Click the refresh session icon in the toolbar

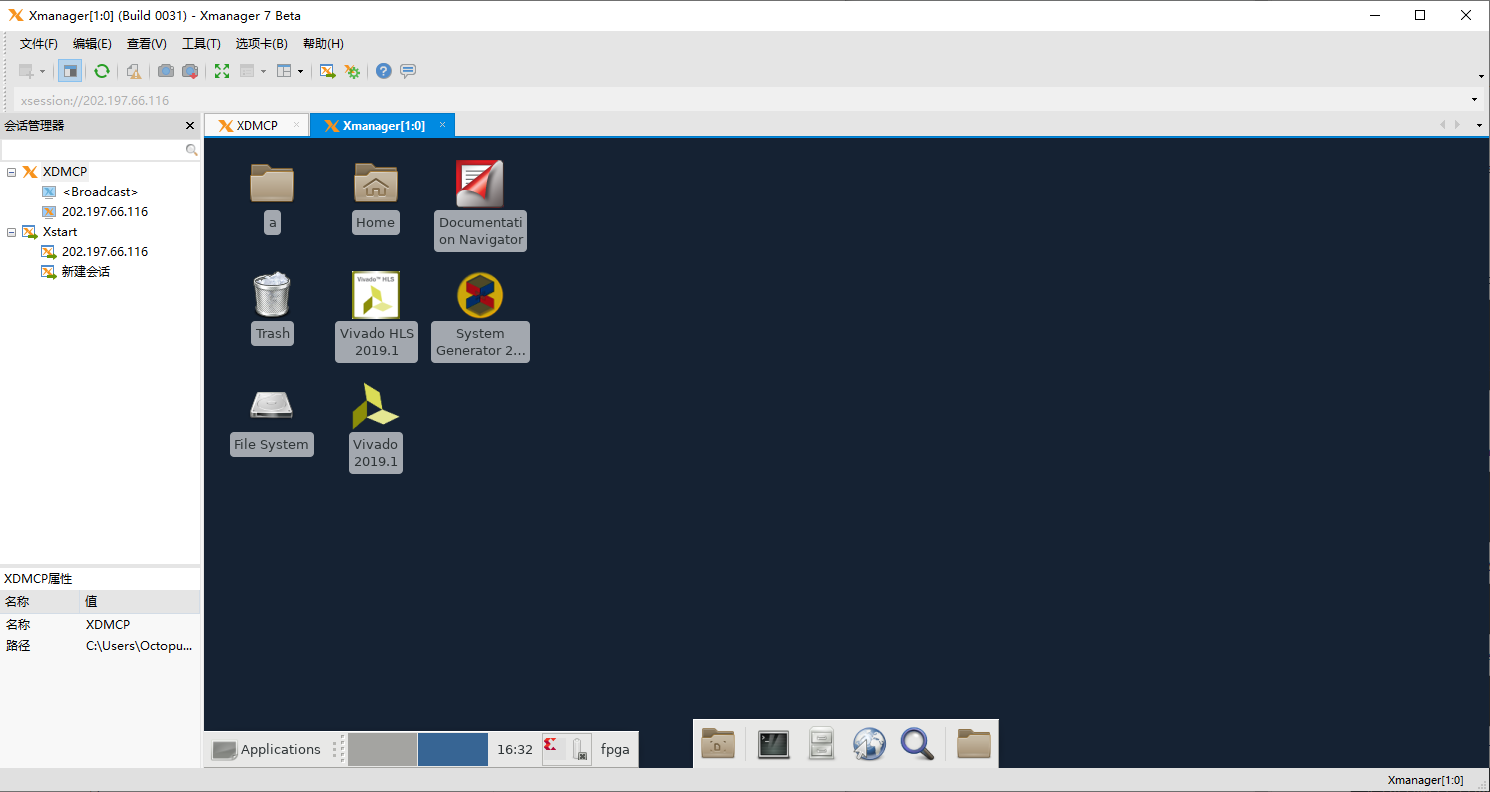point(101,71)
